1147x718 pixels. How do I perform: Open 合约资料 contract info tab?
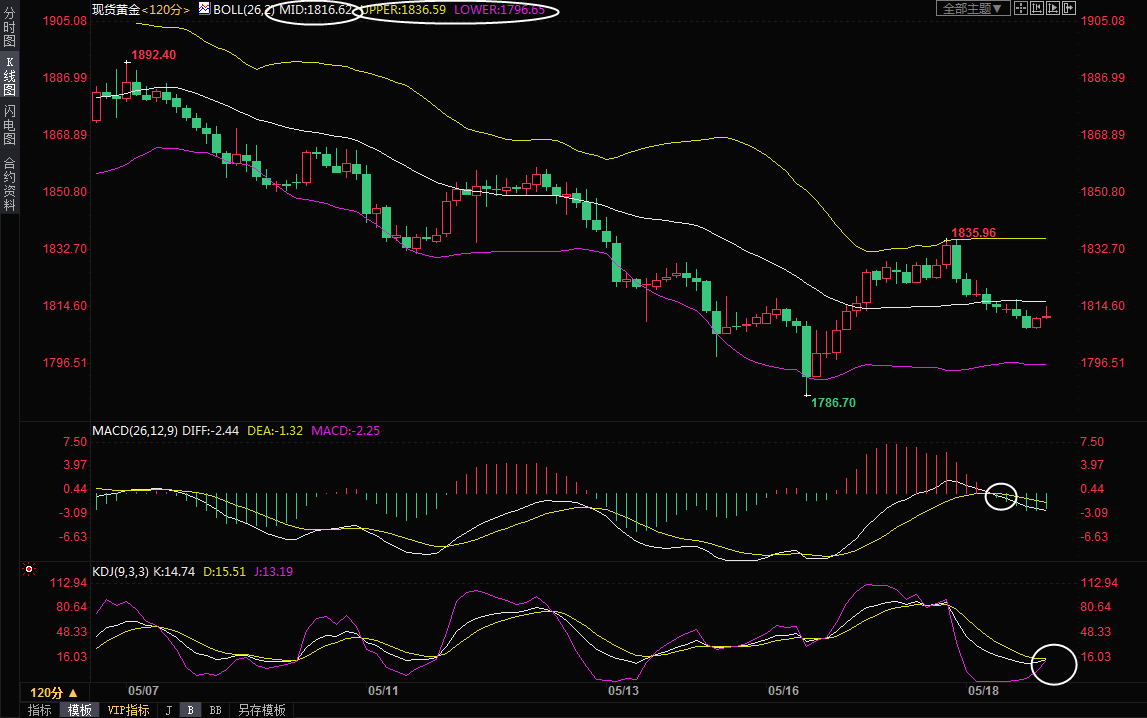coord(9,184)
